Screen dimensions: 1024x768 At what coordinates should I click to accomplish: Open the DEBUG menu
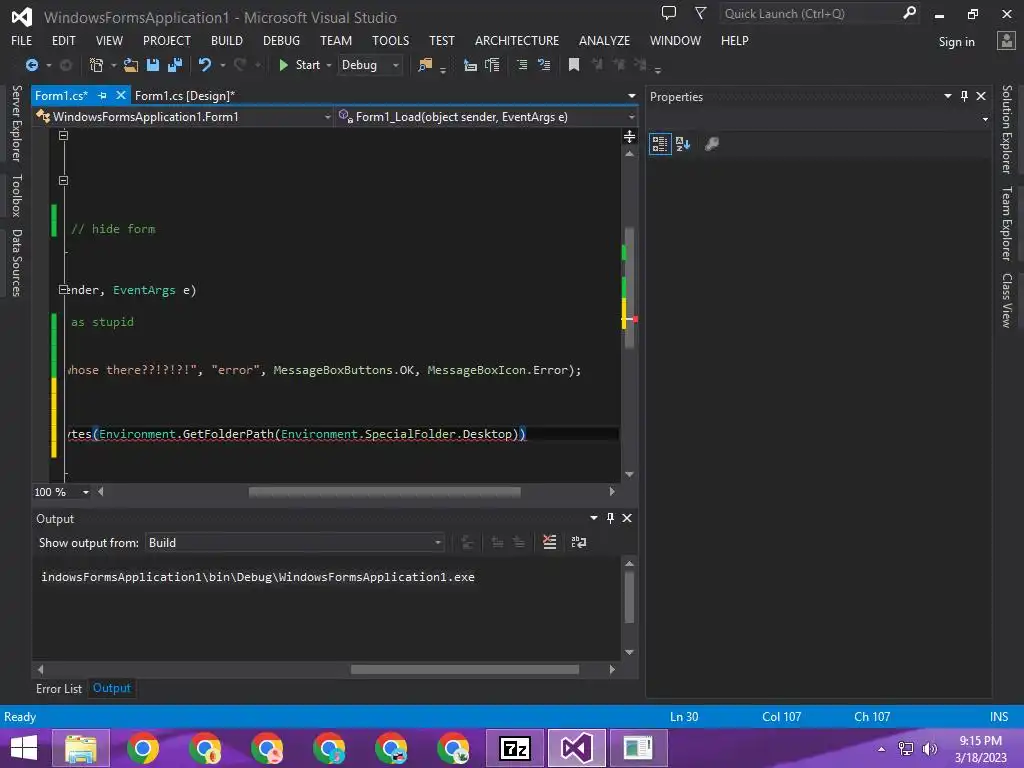click(281, 40)
